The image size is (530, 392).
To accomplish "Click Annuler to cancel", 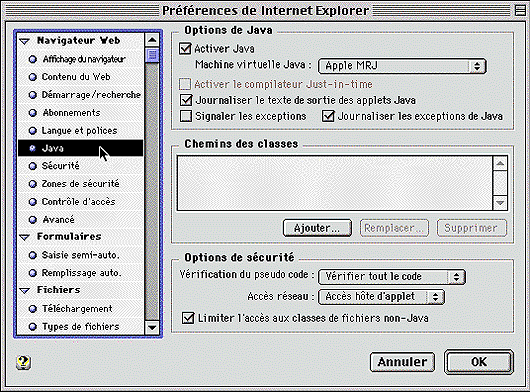I will [x=402, y=362].
